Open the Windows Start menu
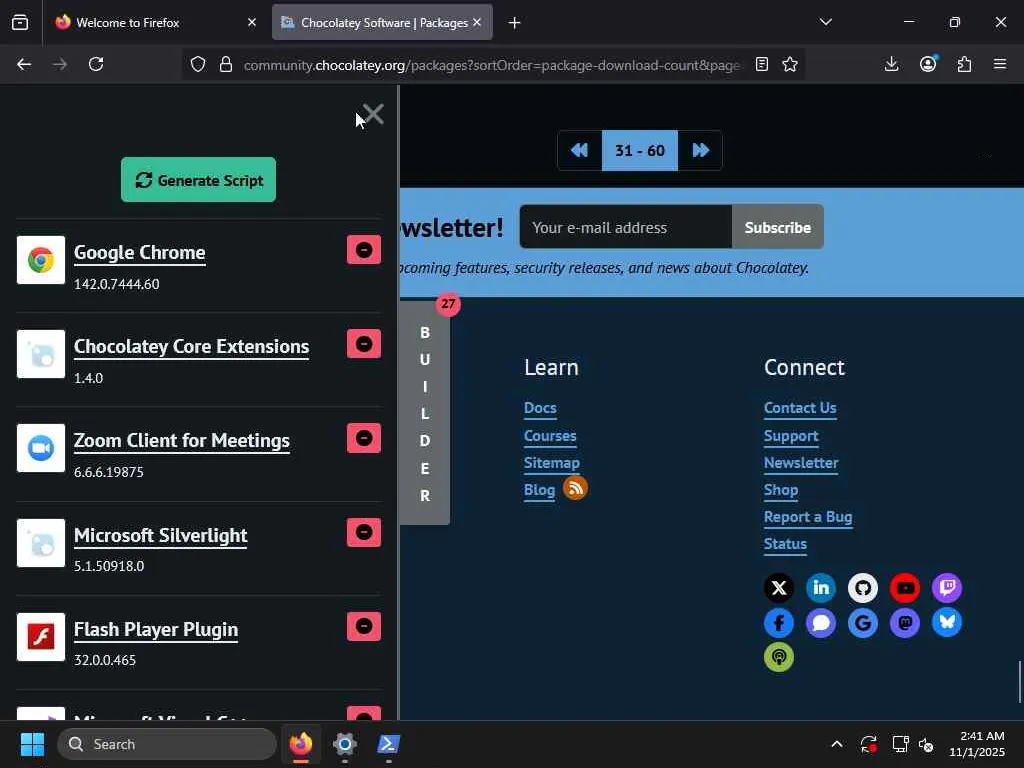Image resolution: width=1024 pixels, height=768 pixels. click(x=32, y=744)
